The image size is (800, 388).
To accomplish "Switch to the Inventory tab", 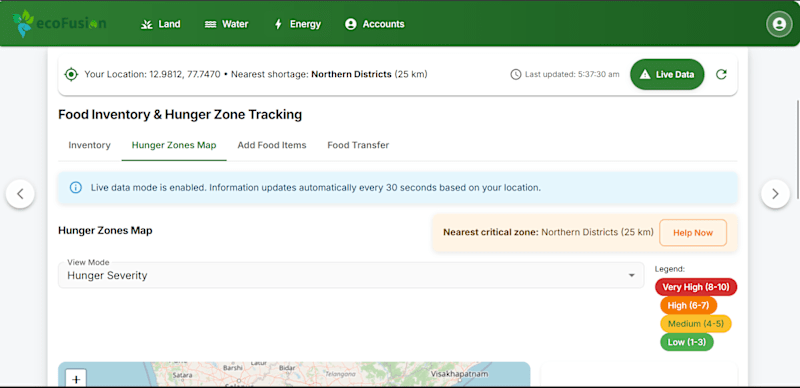I will [89, 146].
